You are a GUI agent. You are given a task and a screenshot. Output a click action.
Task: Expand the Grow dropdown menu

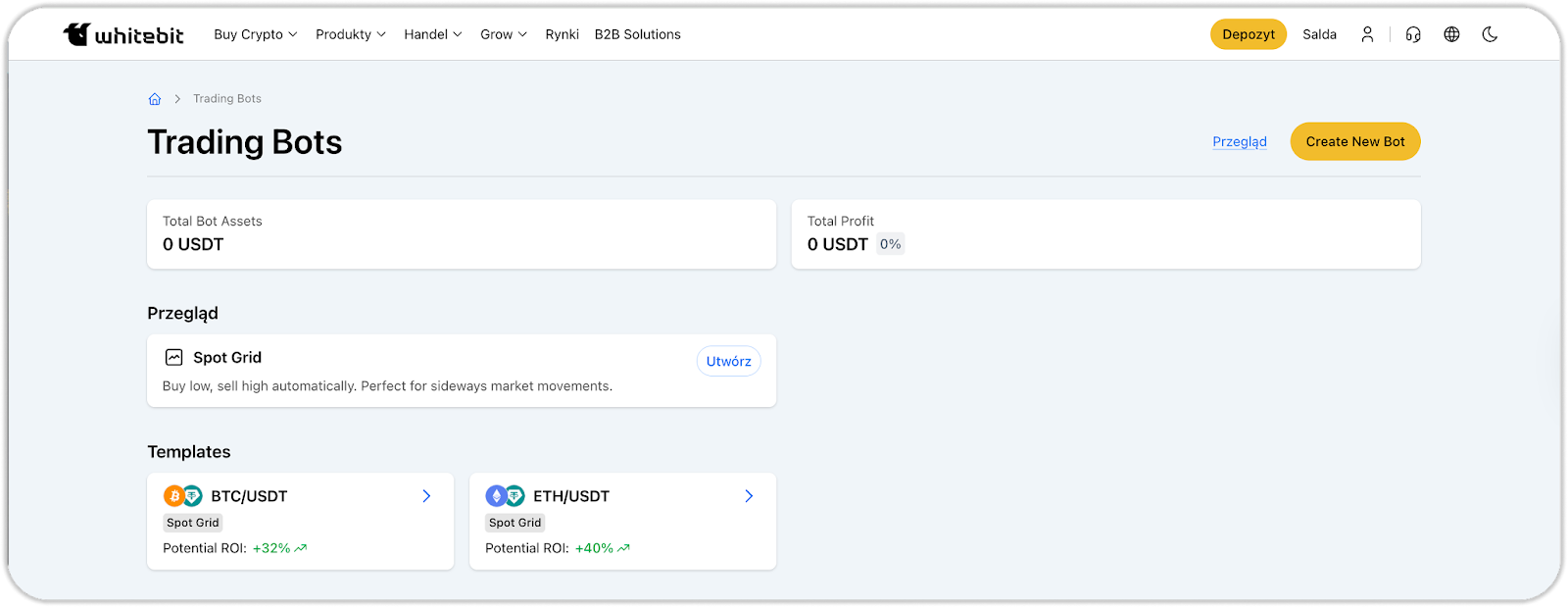(503, 34)
